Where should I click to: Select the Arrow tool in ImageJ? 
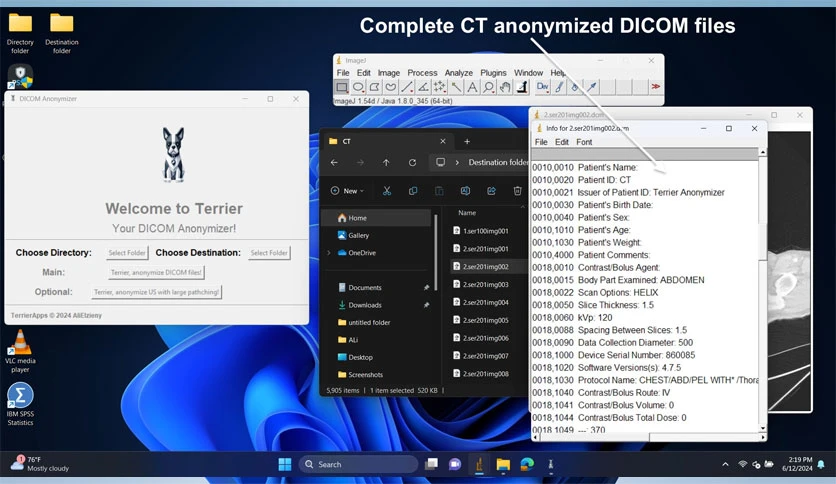[x=592, y=87]
